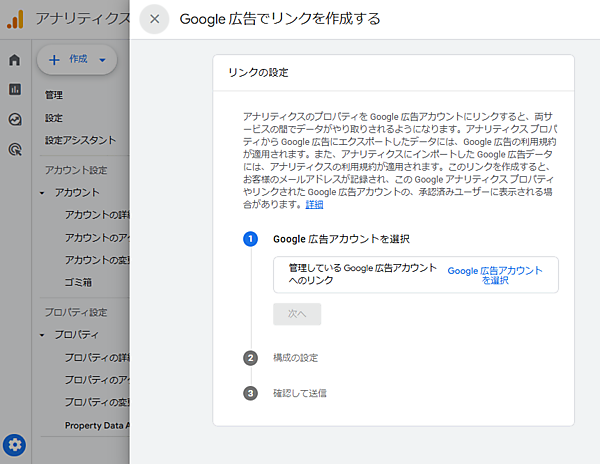Screen dimensions: 600x464
Task: Open Property Data item in sidebar
Action: click(x=96, y=425)
